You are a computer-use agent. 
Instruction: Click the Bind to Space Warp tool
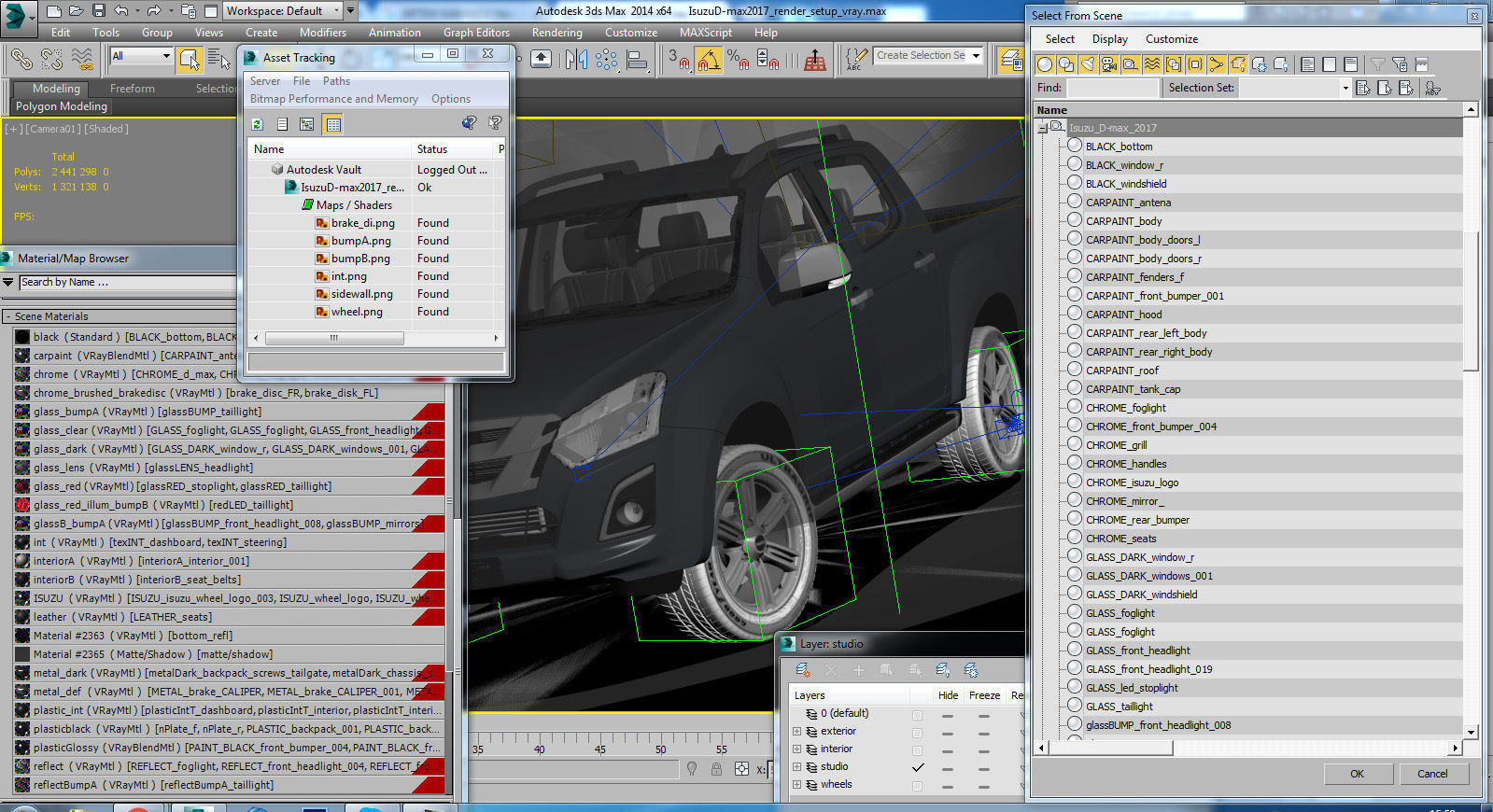[x=82, y=60]
